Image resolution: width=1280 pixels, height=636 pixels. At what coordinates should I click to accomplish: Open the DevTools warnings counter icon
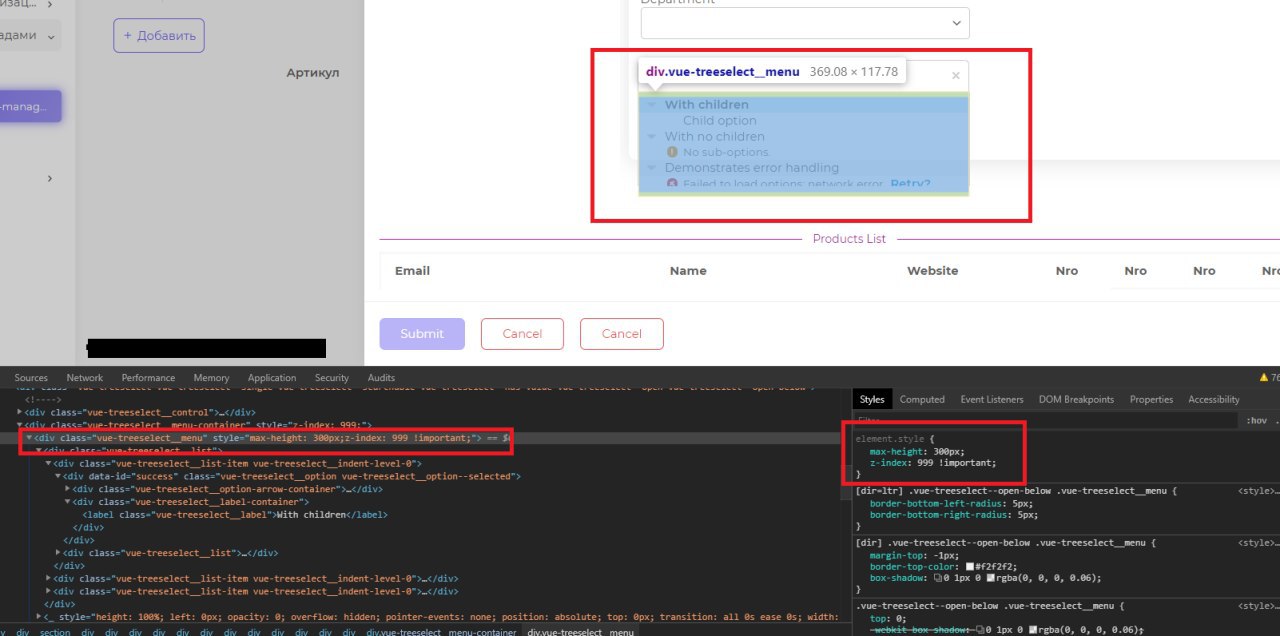click(1263, 378)
